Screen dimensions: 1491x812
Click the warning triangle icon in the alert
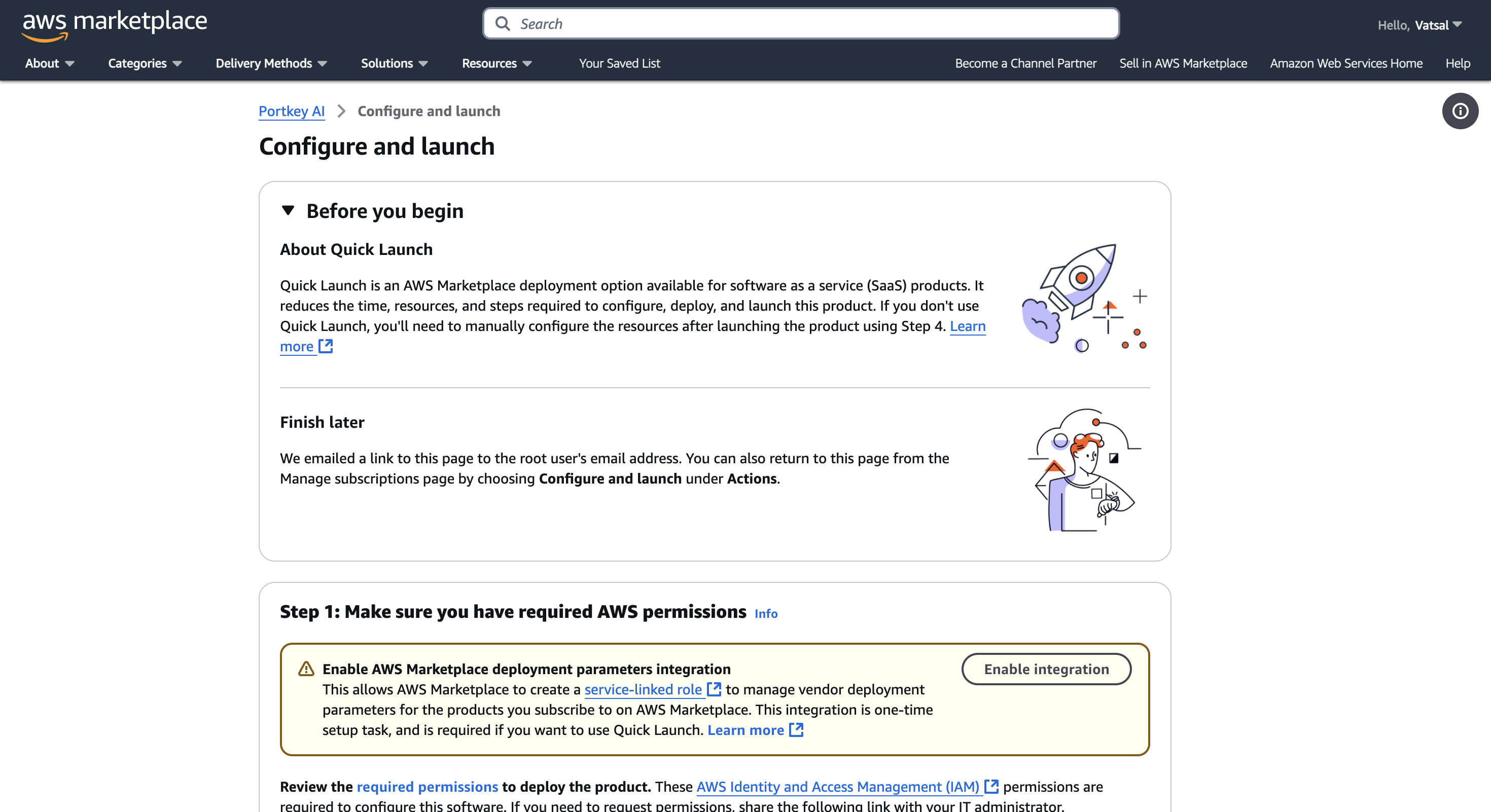tap(306, 669)
